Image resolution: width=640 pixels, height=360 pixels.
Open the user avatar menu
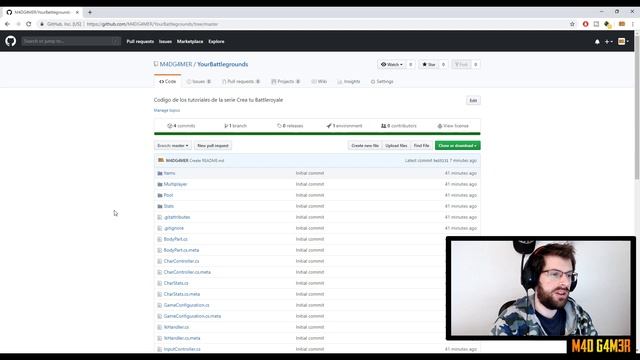coord(623,41)
